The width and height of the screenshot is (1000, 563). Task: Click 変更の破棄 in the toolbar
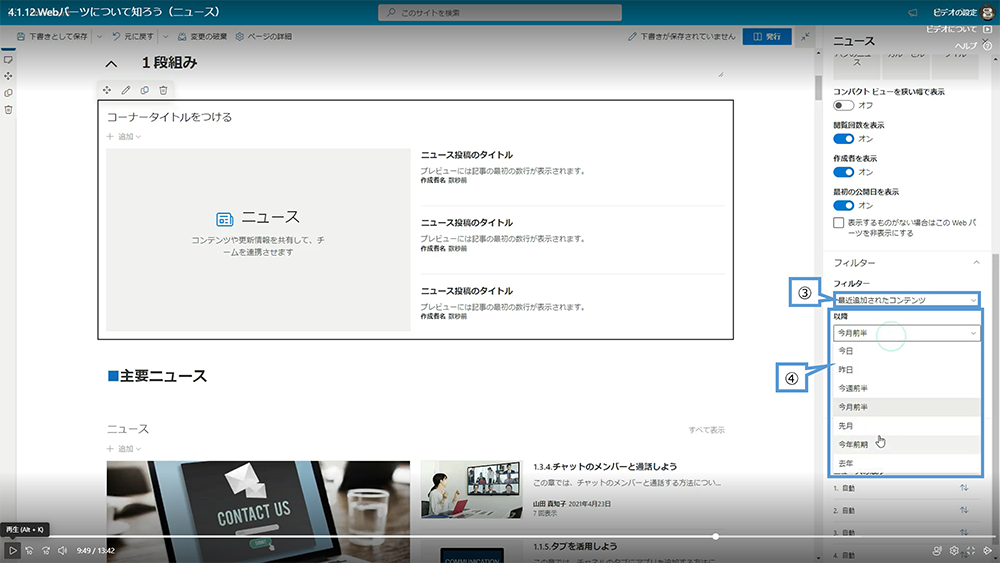pyautogui.click(x=202, y=37)
